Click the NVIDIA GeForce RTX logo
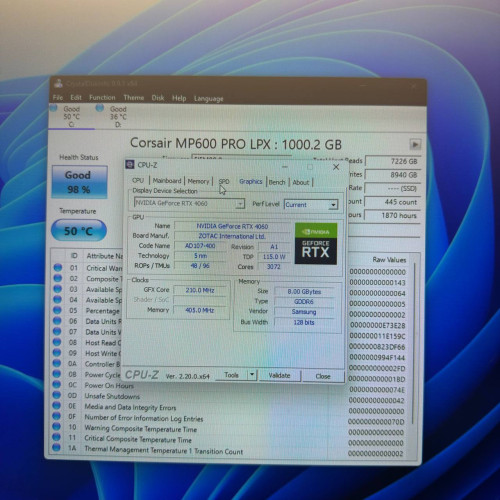The image size is (500, 500). pos(316,244)
